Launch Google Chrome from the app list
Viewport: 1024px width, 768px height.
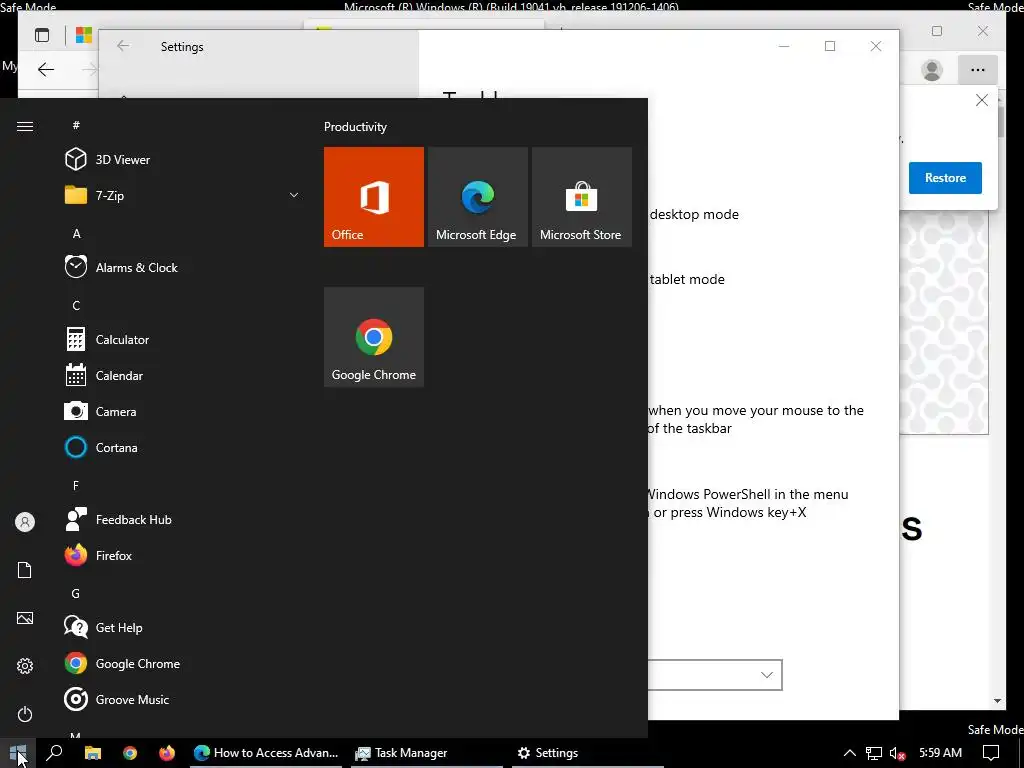(x=181, y=664)
